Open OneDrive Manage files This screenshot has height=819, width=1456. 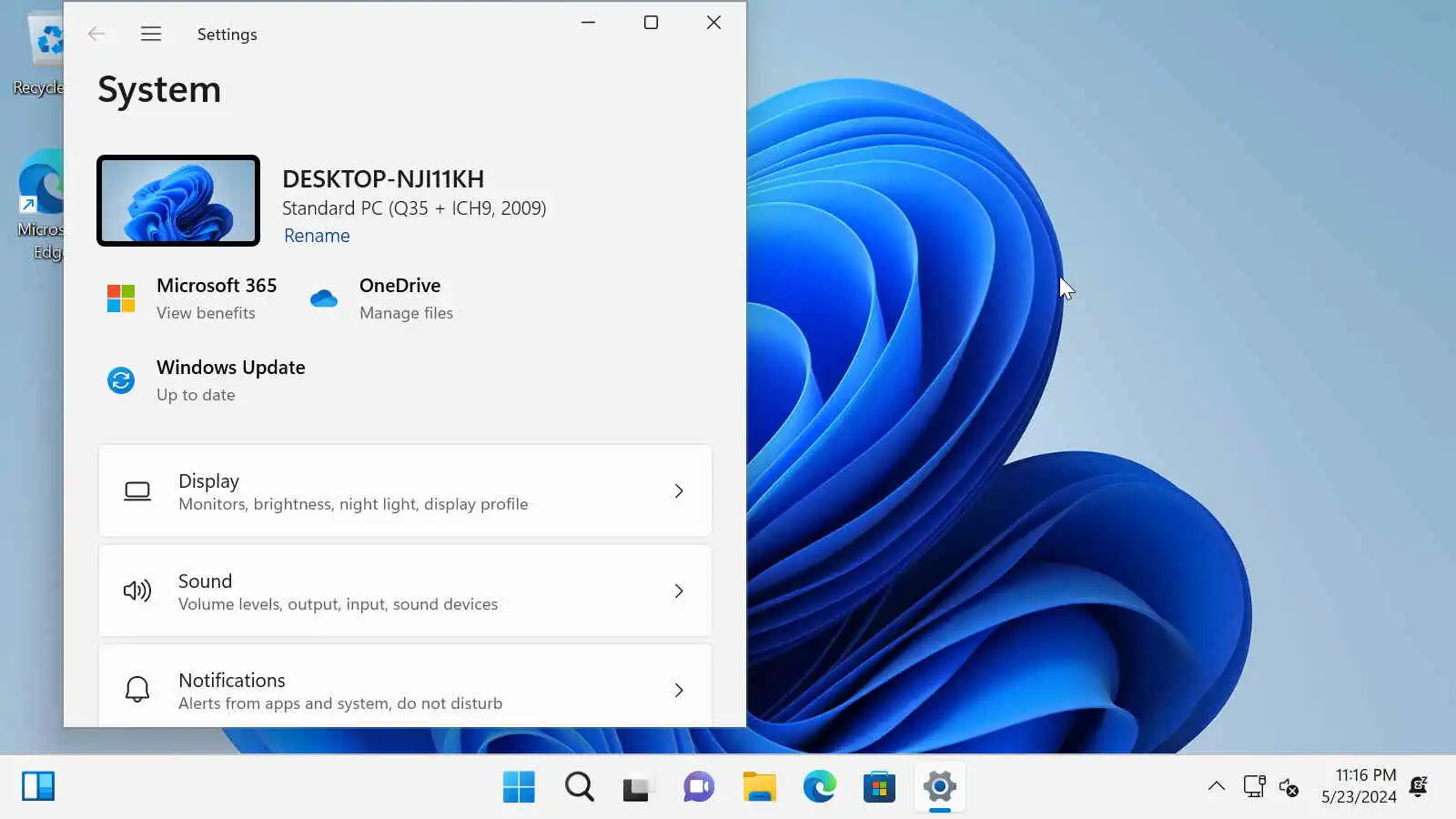(x=406, y=313)
